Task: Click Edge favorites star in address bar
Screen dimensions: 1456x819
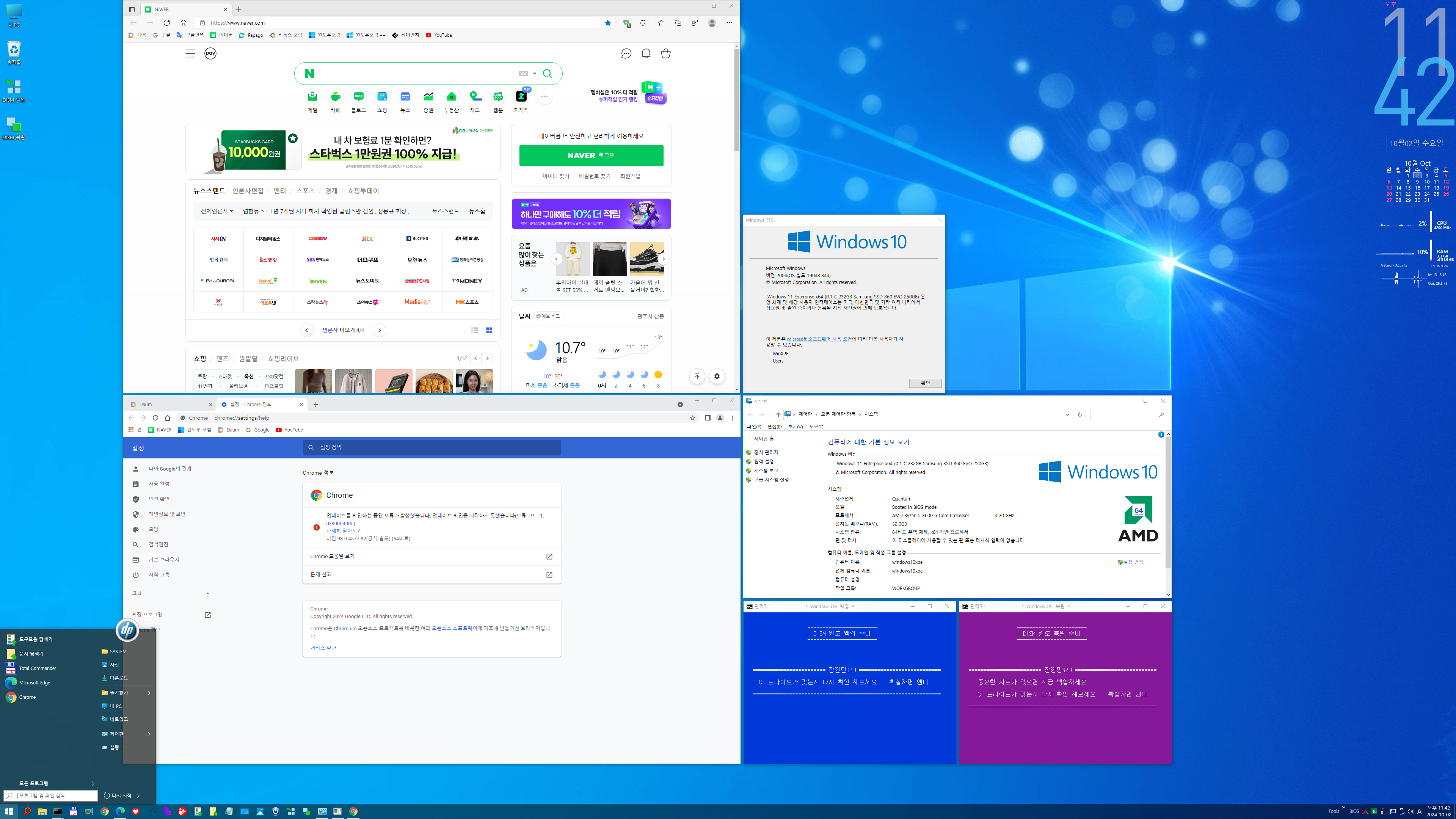Action: pos(607,23)
